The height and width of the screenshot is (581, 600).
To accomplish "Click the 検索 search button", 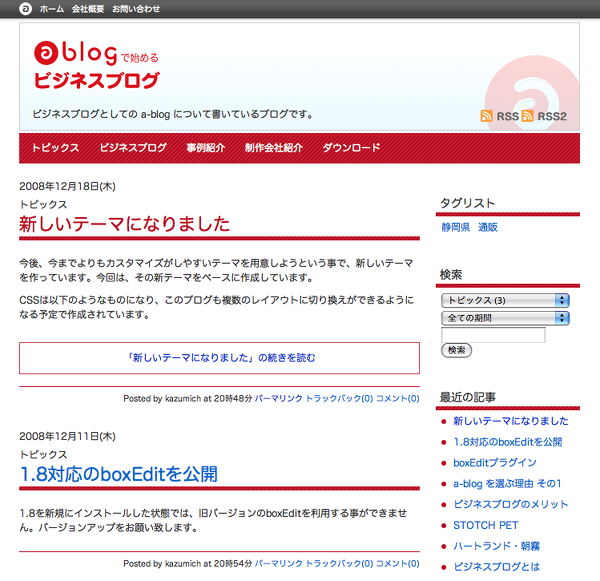I will [457, 350].
